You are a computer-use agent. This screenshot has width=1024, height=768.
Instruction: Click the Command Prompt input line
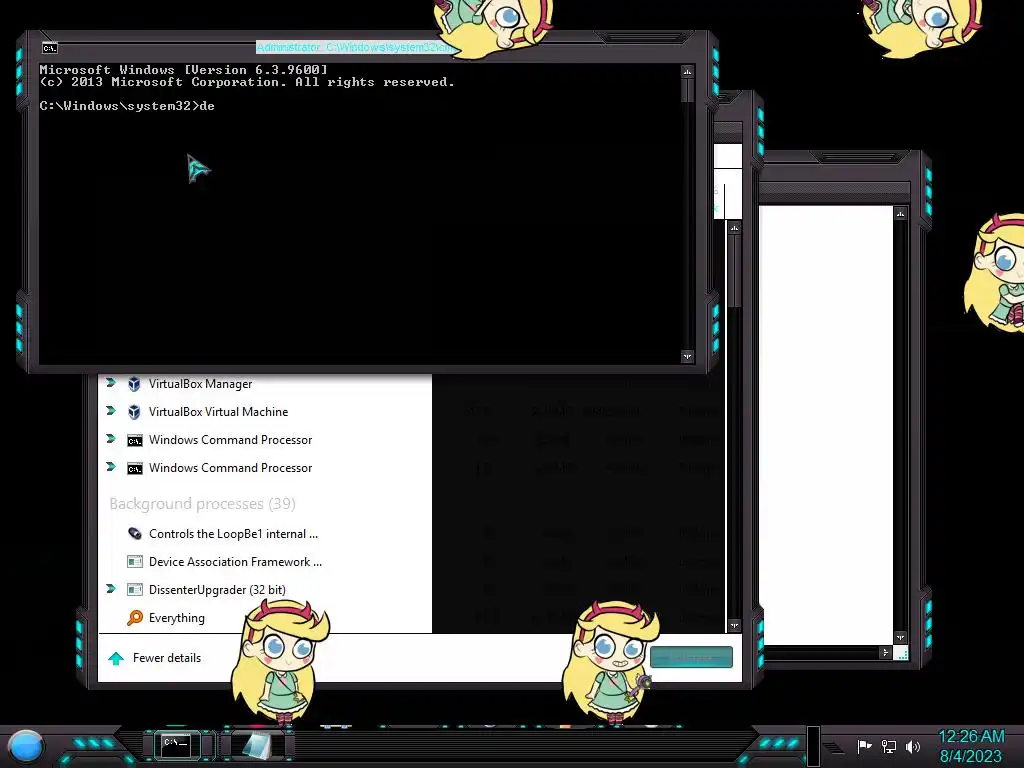pyautogui.click(x=127, y=106)
